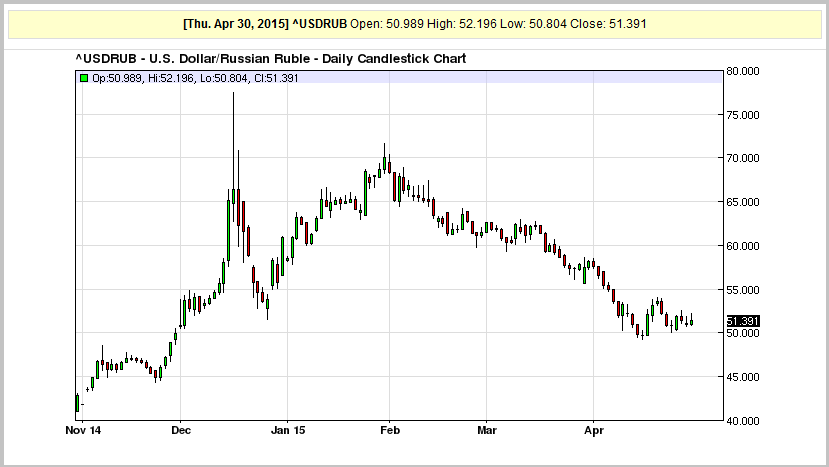The height and width of the screenshot is (467, 829).
Task: Click the 55.000 price axis label
Action: tap(743, 290)
